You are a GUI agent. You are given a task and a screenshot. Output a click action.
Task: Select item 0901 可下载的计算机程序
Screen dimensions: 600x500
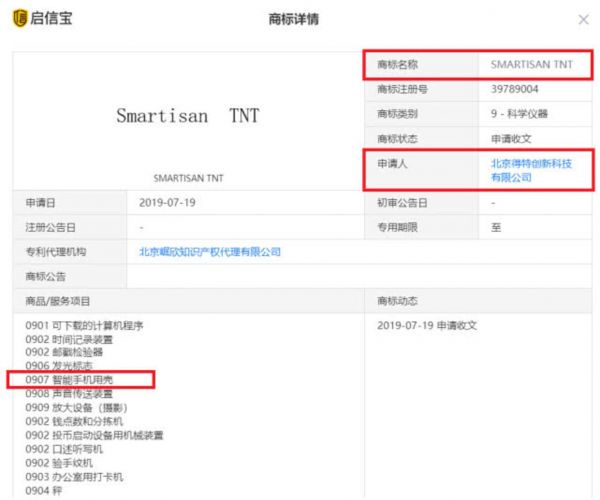(x=84, y=326)
